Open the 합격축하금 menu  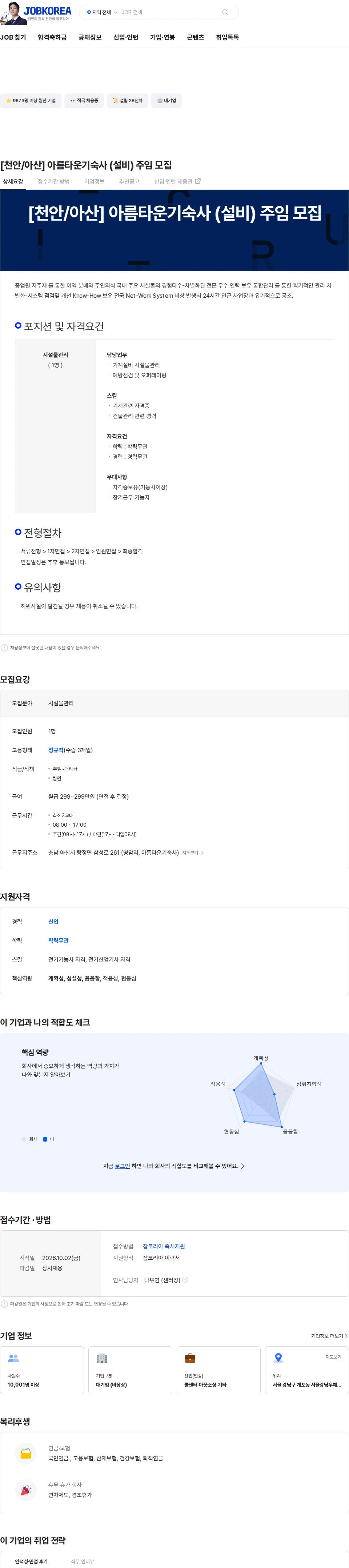(52, 38)
